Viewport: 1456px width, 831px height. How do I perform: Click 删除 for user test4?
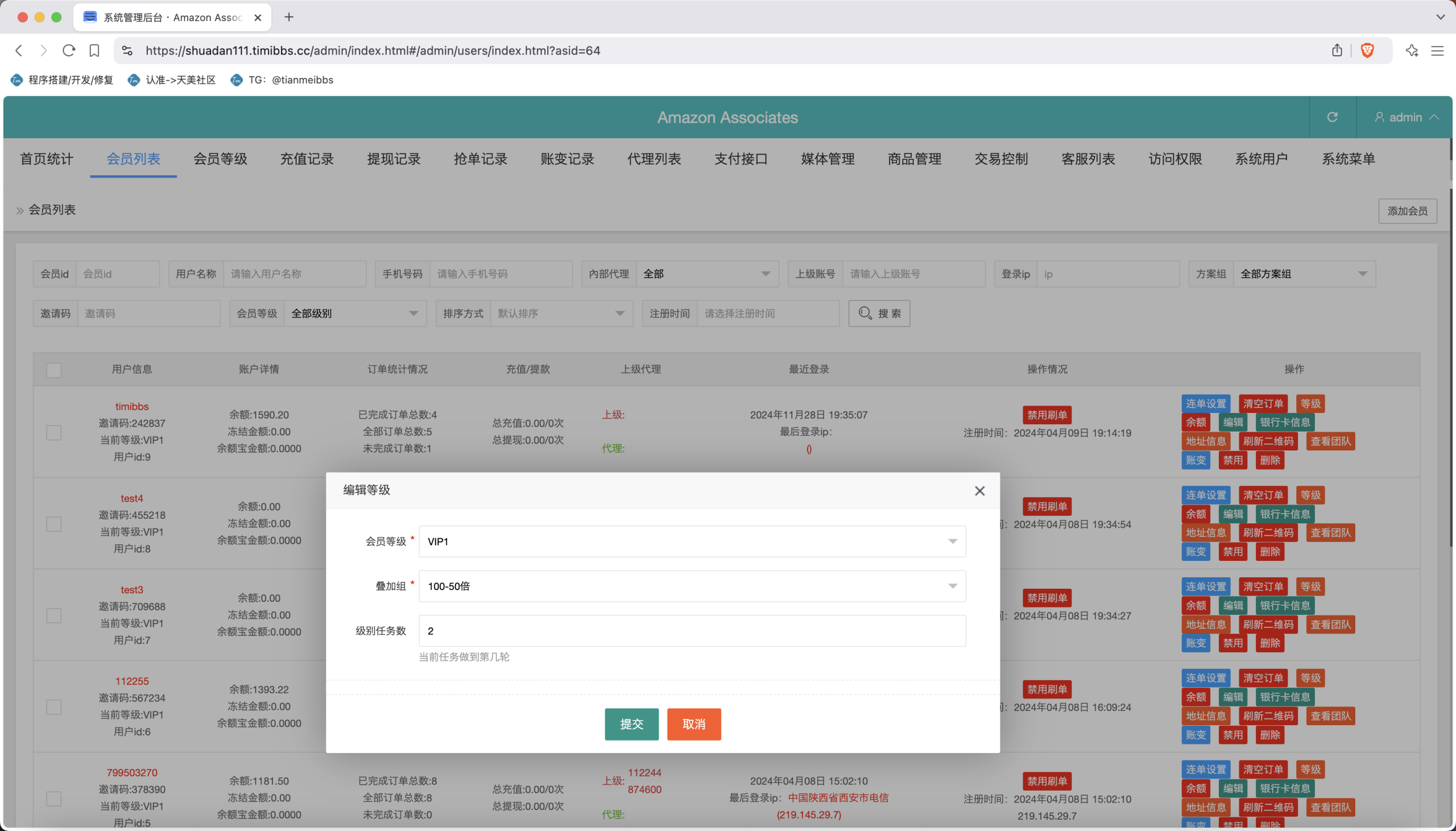1269,551
